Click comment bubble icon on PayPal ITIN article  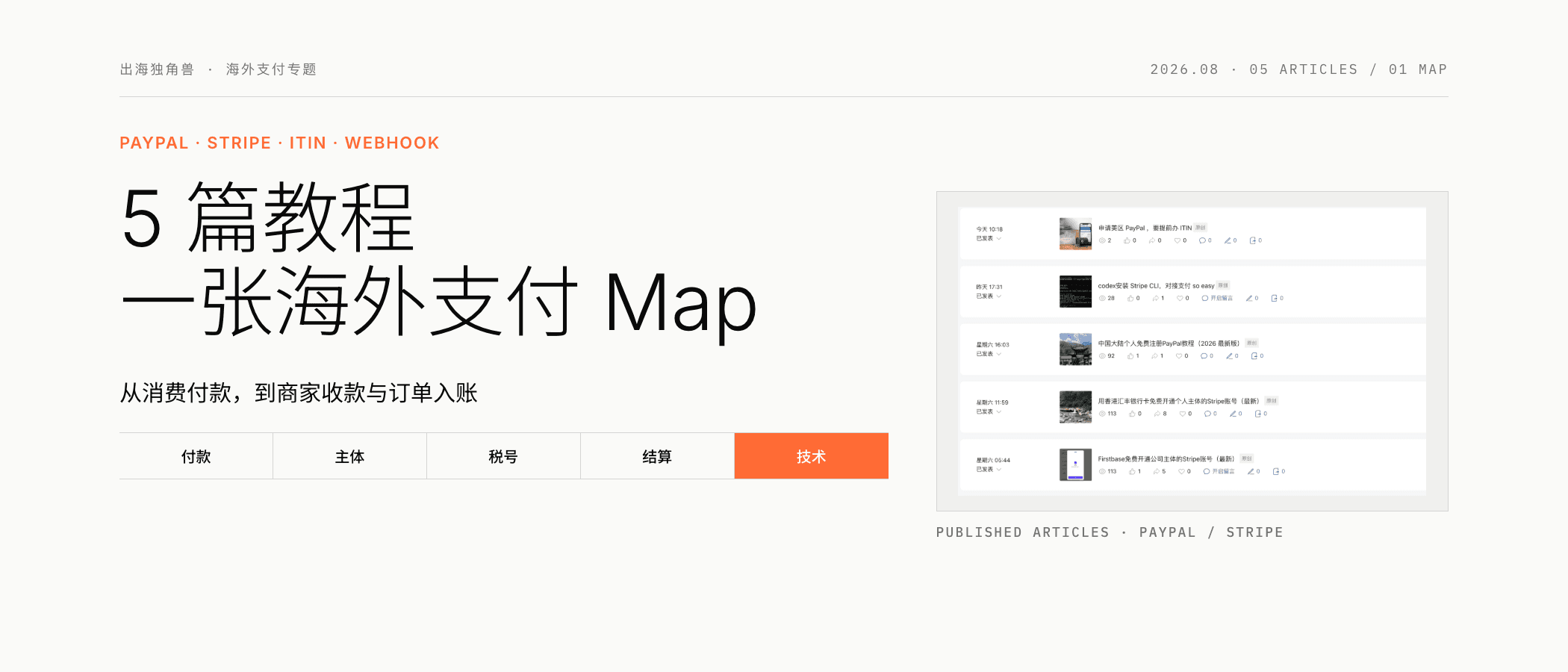[x=1202, y=240]
